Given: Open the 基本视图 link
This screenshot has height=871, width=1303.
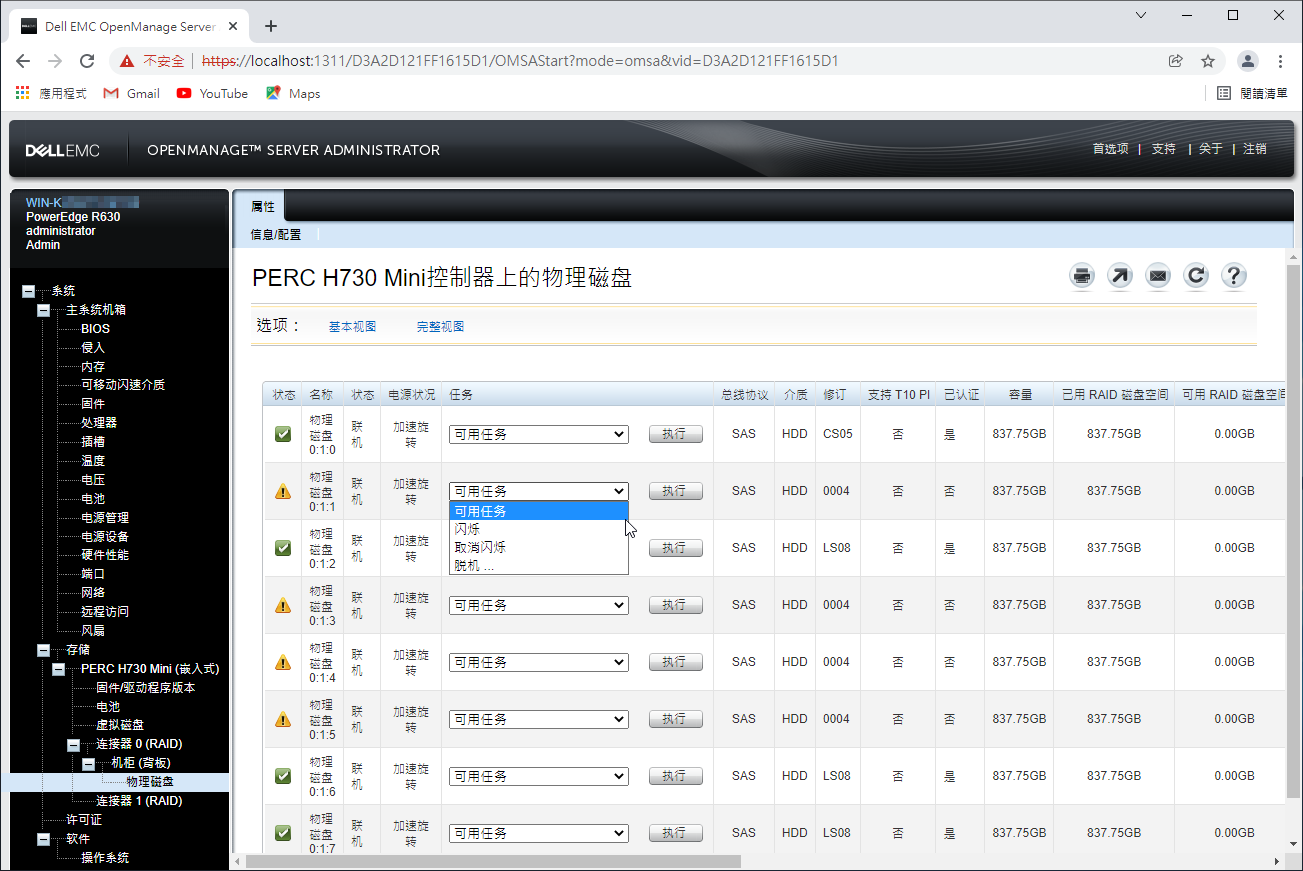Looking at the screenshot, I should (x=352, y=326).
